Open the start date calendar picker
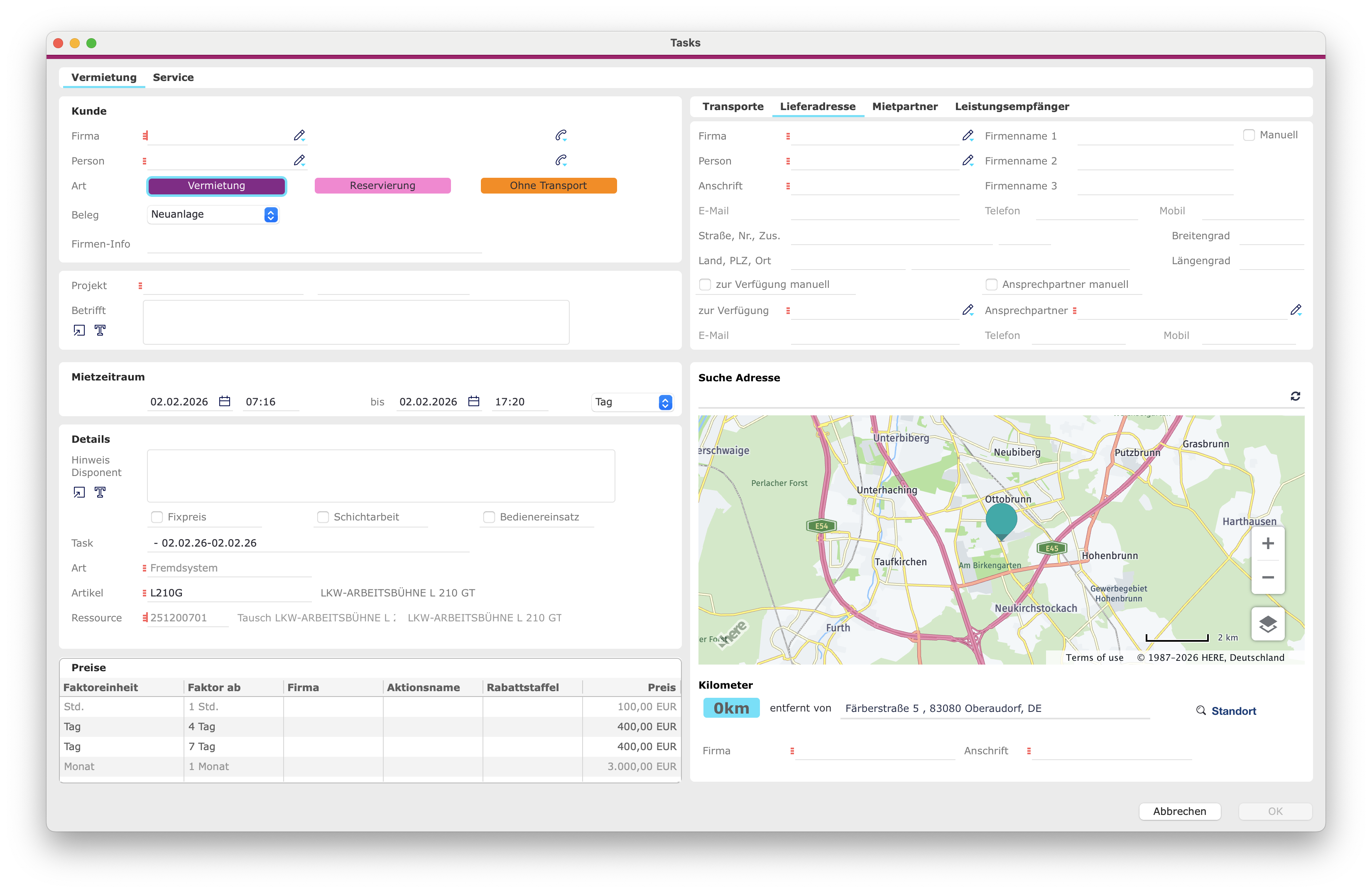The image size is (1372, 893). click(x=225, y=401)
